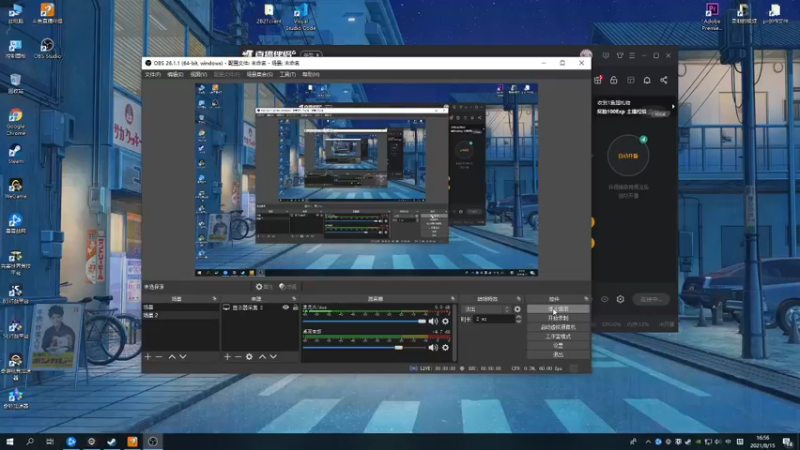
Task: Open the View menu in OBS
Action: click(x=198, y=74)
